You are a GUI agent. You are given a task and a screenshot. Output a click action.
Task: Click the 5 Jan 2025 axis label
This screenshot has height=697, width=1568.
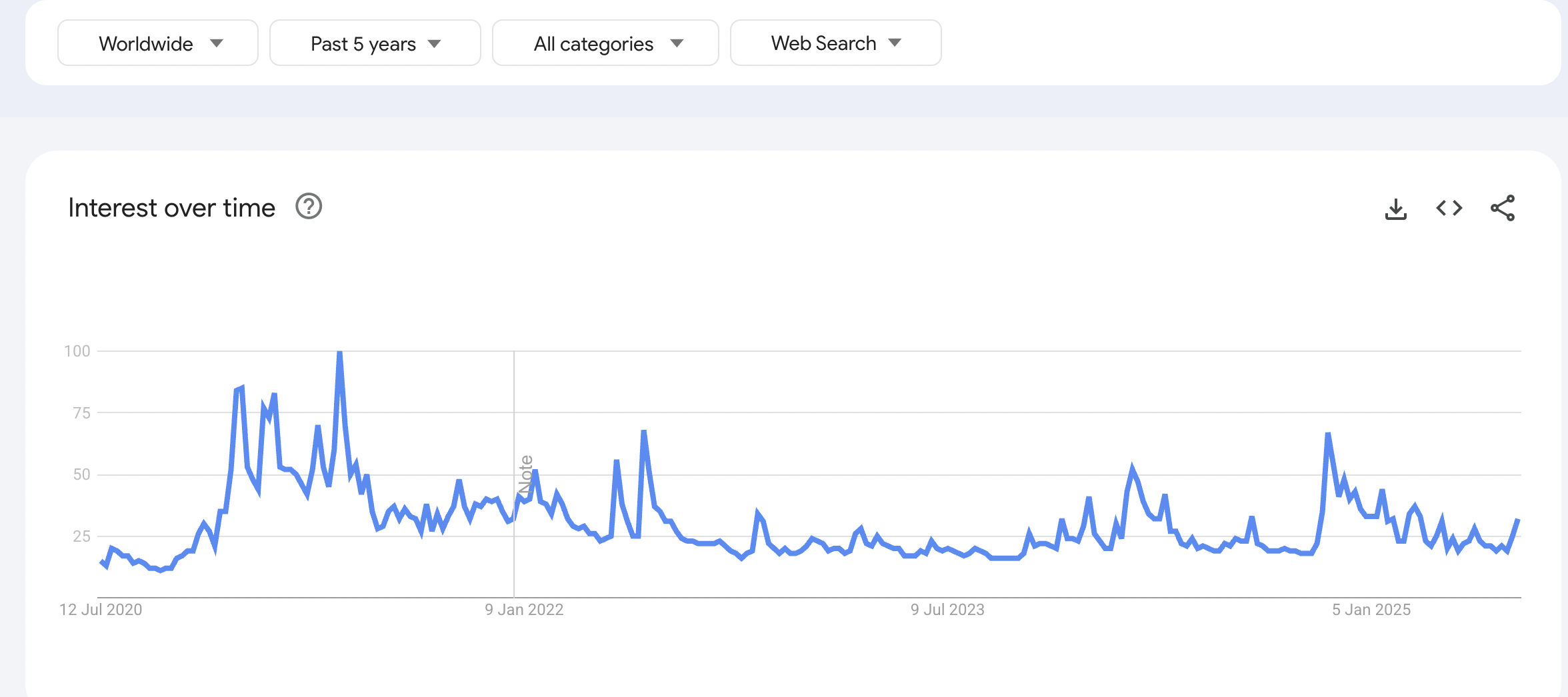(1371, 610)
